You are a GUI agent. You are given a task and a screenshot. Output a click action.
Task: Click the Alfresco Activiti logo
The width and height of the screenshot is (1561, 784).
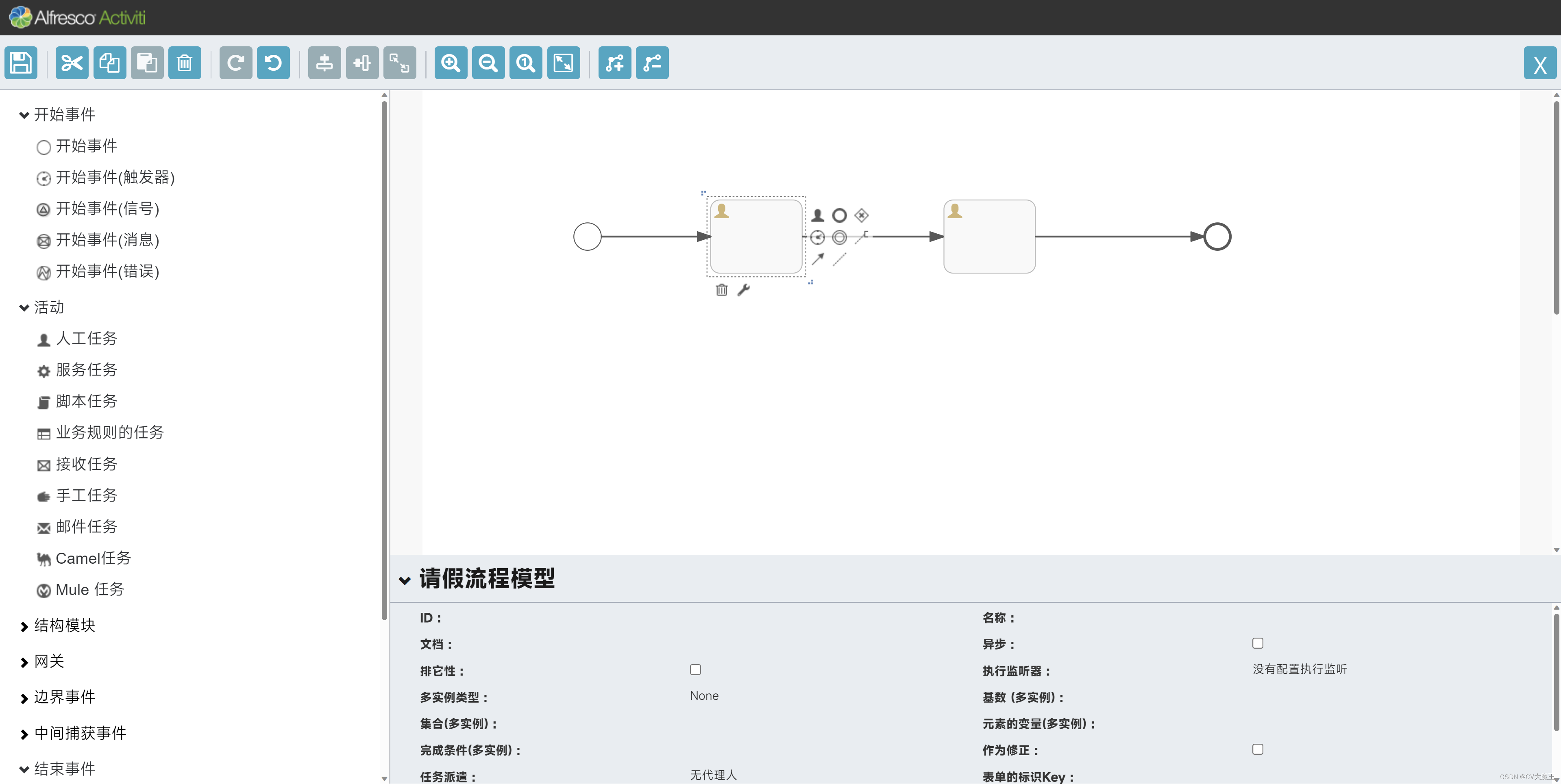[x=78, y=17]
